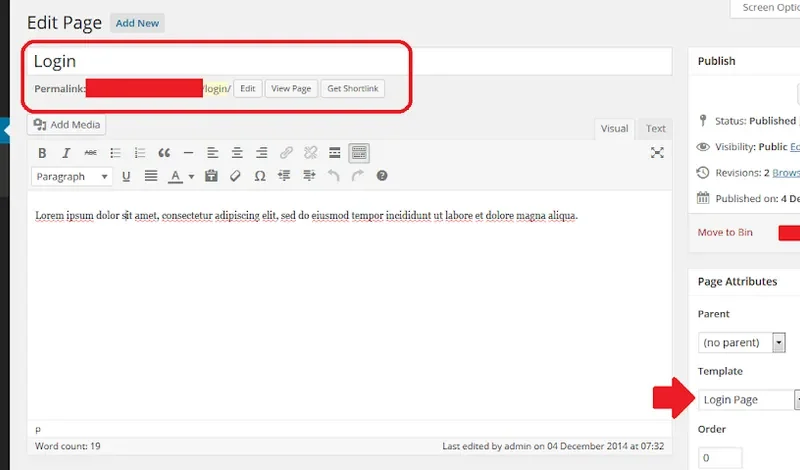Screen dimensions: 800x470
Task: Open the special character Omega tool
Action: (260, 177)
